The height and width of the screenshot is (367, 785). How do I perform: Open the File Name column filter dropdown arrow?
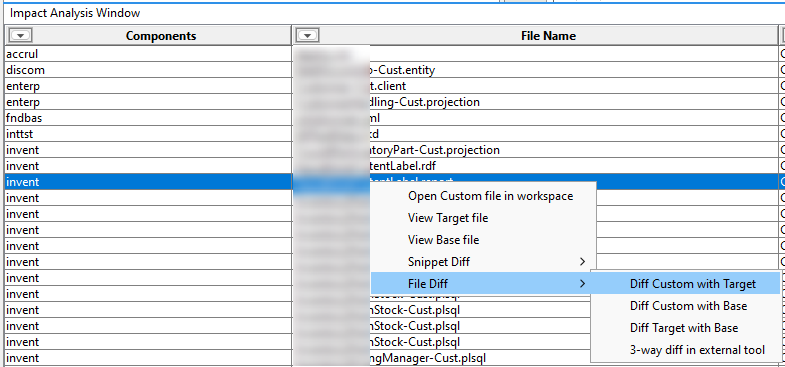[x=307, y=36]
